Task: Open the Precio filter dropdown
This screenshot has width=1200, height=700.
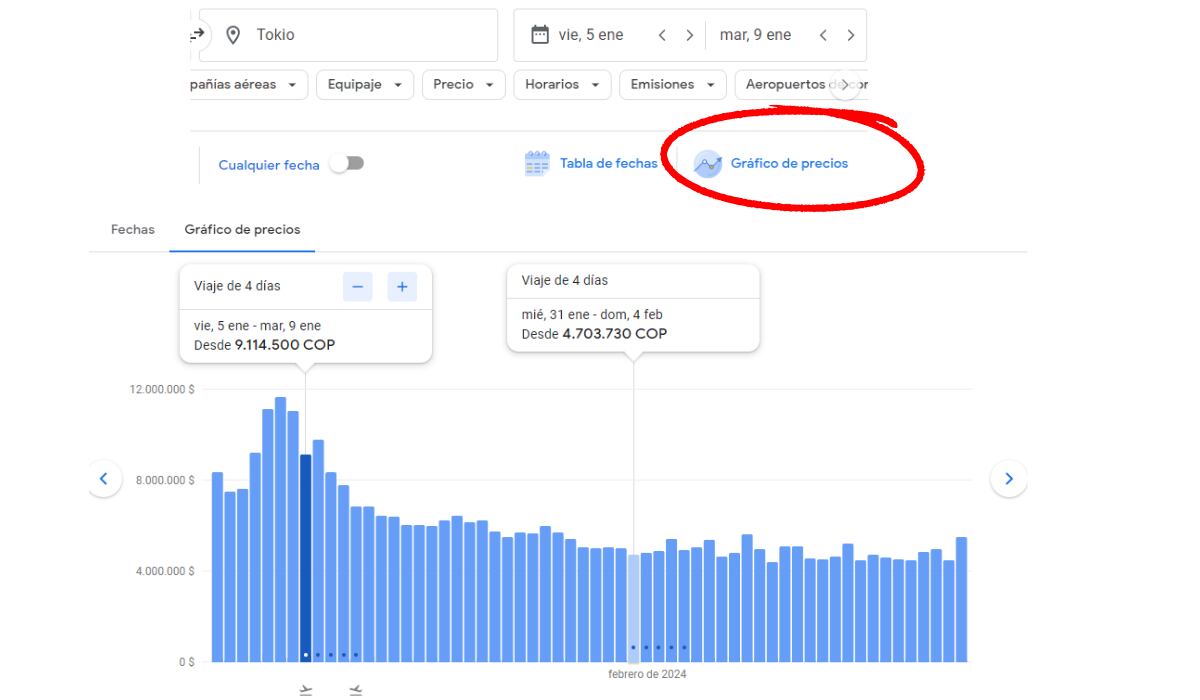Action: 464,85
